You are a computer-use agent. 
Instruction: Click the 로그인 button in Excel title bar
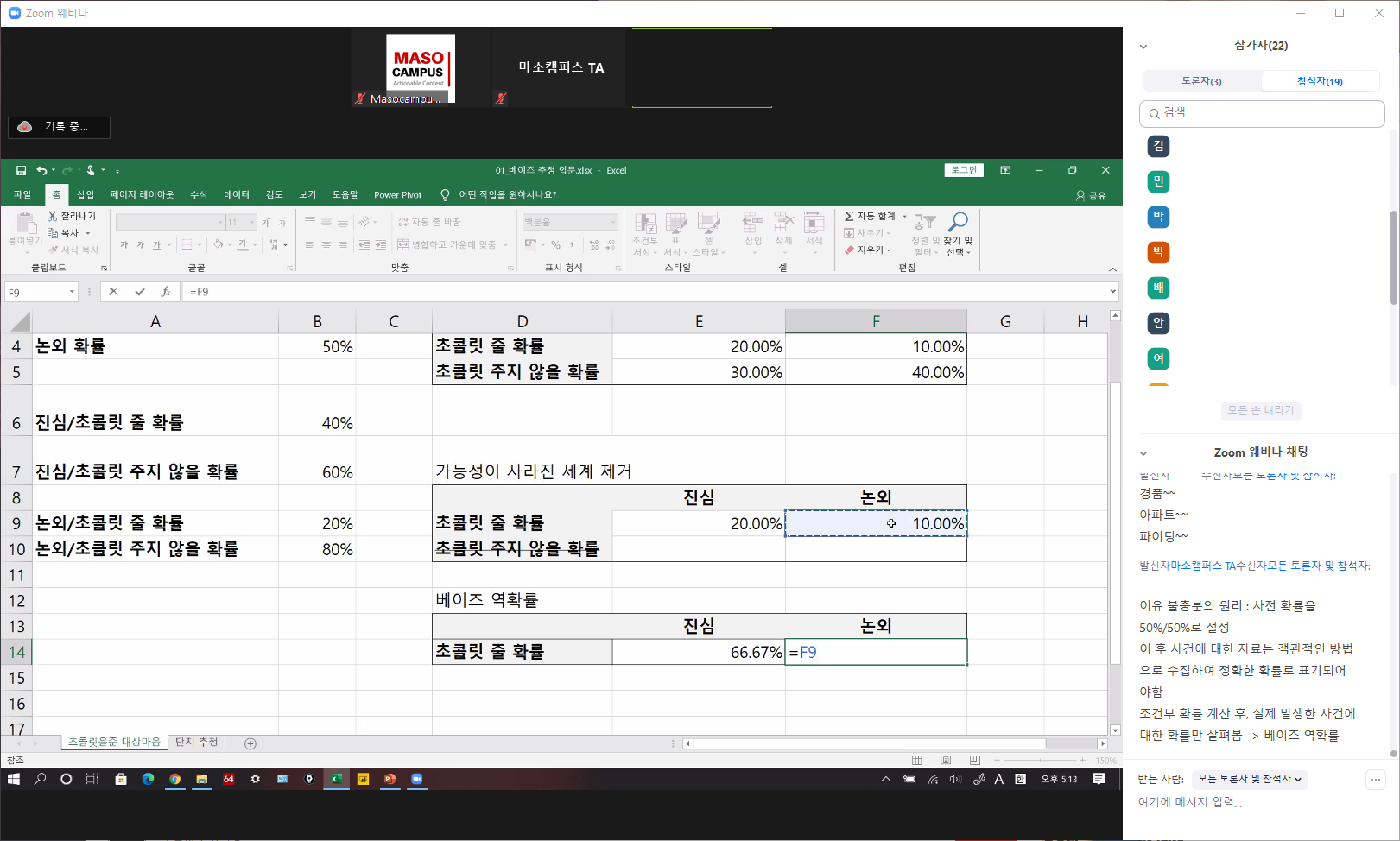click(964, 170)
